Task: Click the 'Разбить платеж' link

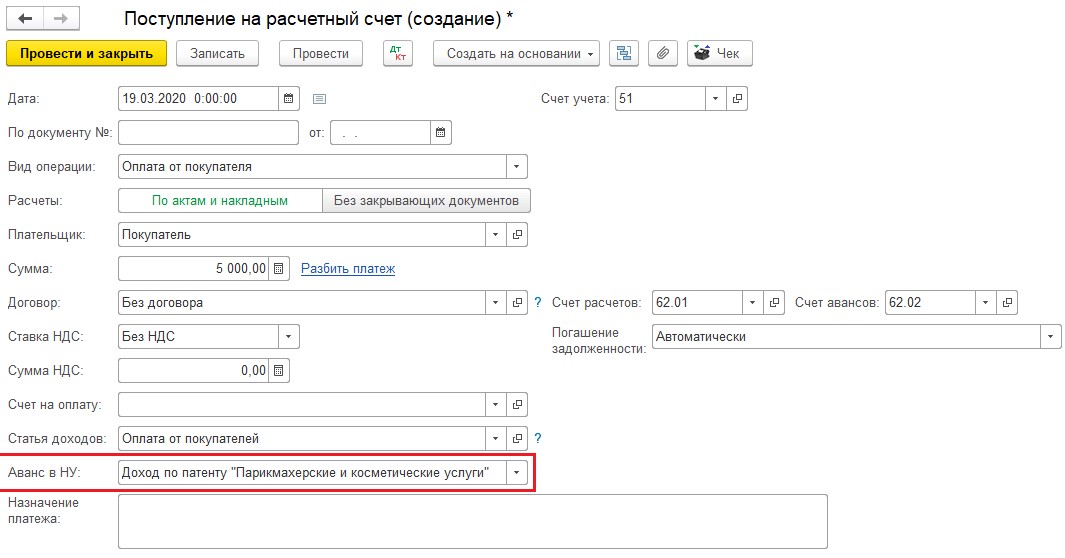Action: pos(348,269)
